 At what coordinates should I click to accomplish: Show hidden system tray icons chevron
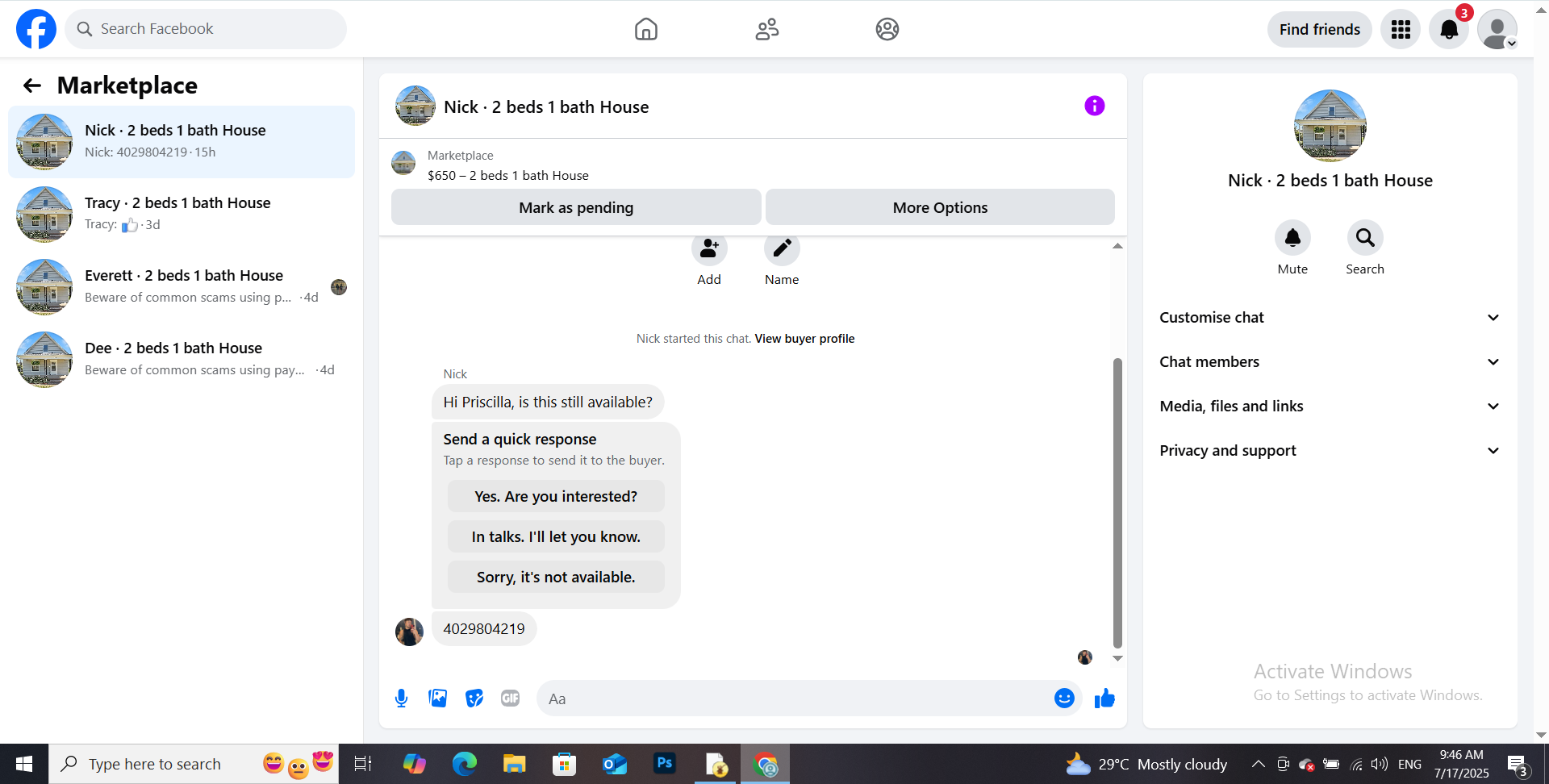(1258, 764)
